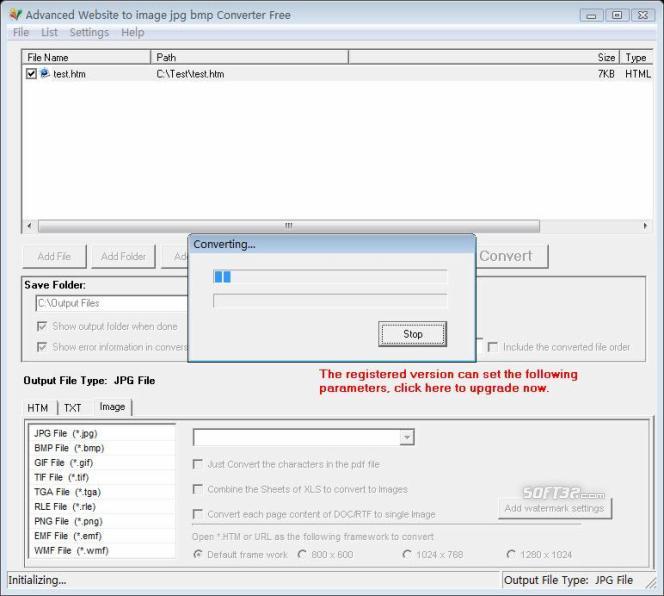Viewport: 664px width, 596px height.
Task: Click the C:\Test\test.htm path cell
Action: point(190,74)
